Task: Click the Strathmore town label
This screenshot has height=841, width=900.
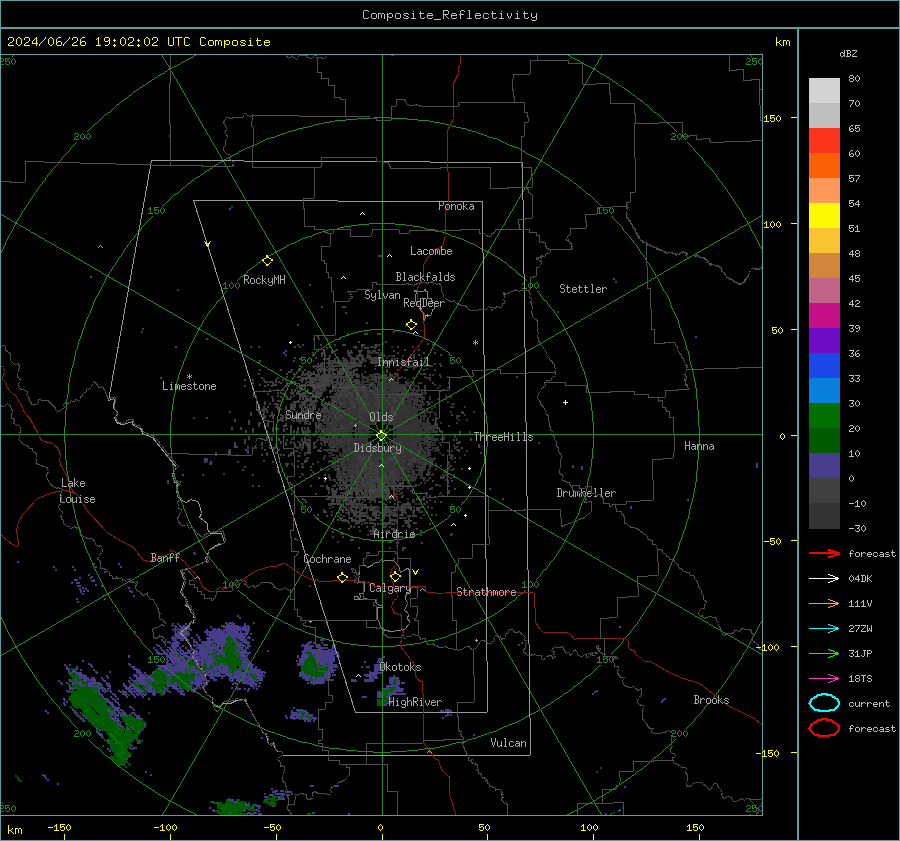Action: click(x=486, y=592)
